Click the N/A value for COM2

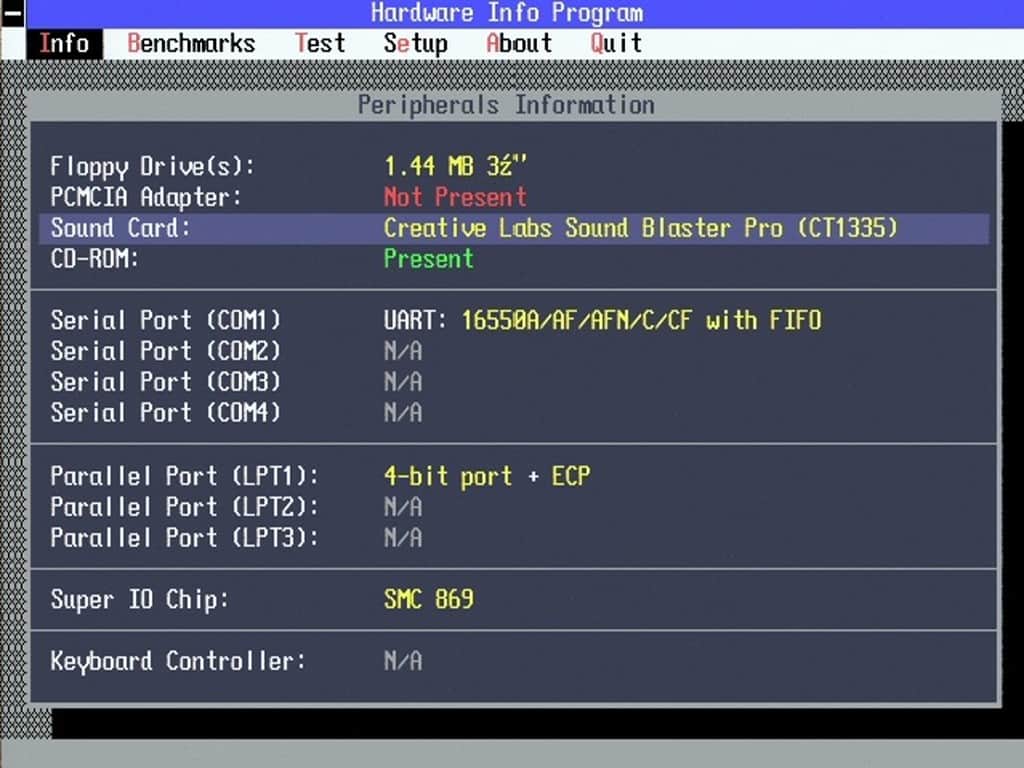(x=403, y=351)
